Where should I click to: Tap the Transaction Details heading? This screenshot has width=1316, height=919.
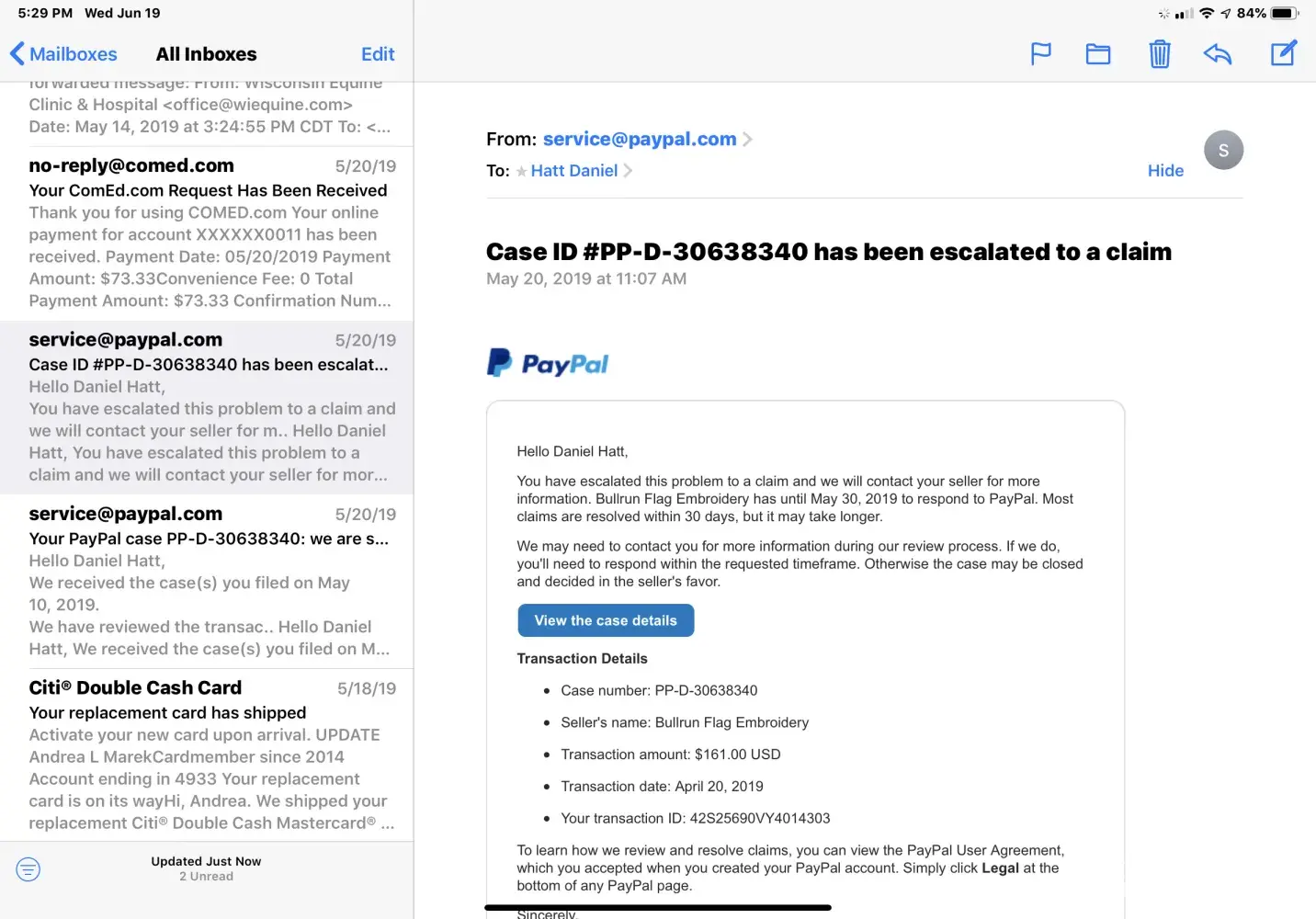pos(582,659)
